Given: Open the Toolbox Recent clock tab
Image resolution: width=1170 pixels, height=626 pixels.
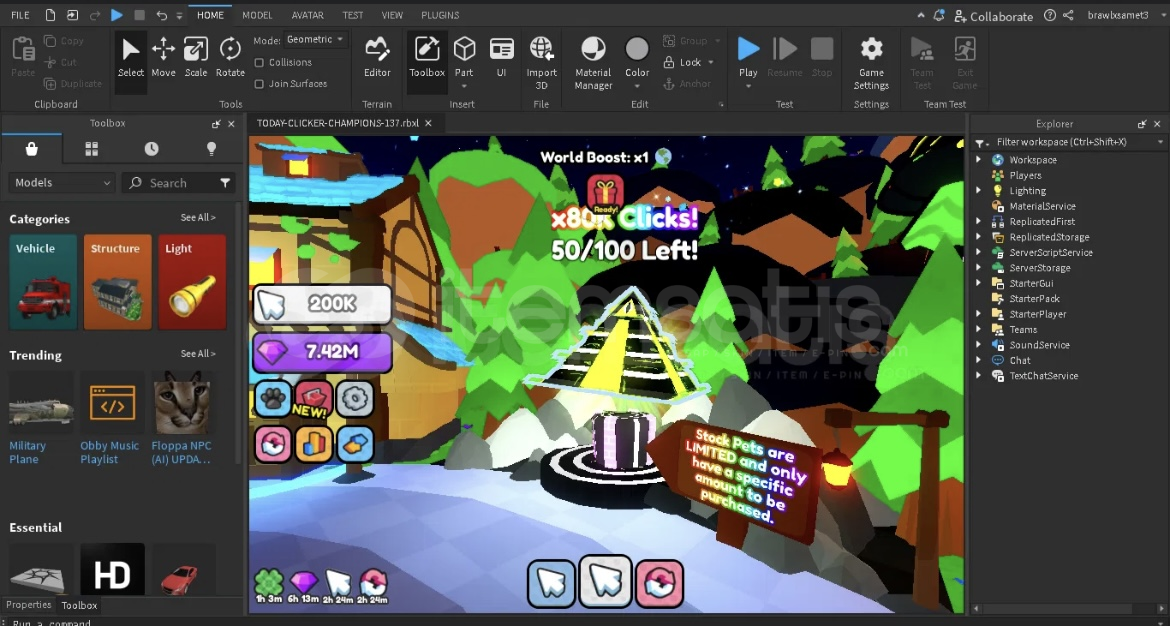Looking at the screenshot, I should point(151,149).
